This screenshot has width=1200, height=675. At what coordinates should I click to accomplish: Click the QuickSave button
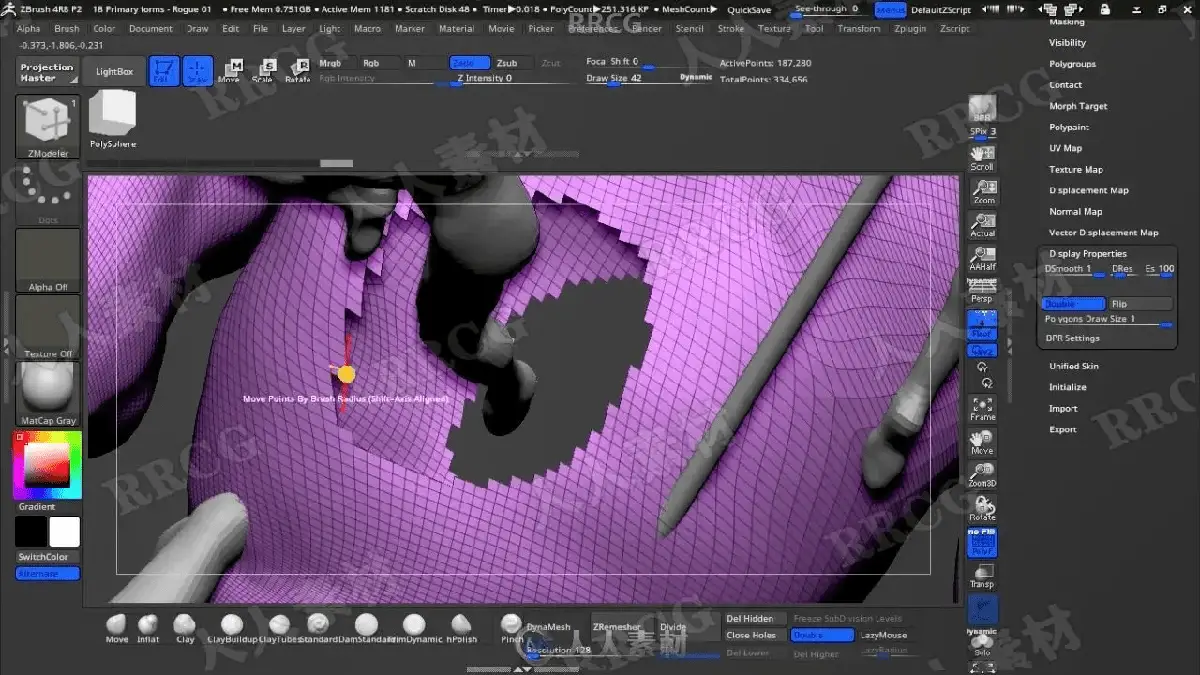(x=749, y=10)
